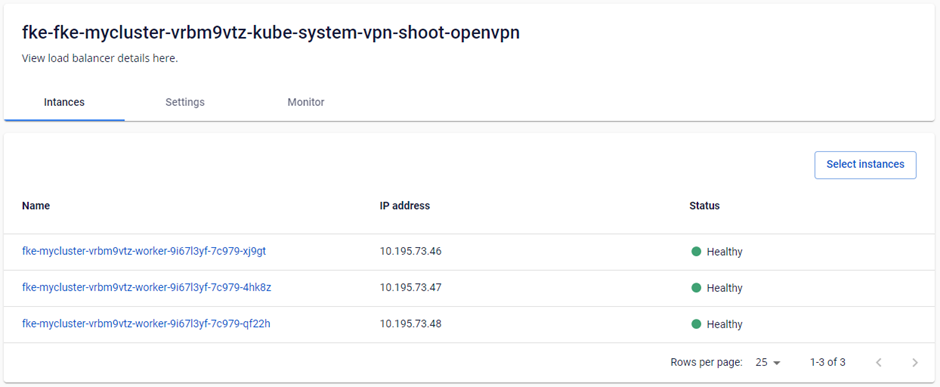
Task: Click the Name column header
Action: (x=36, y=205)
